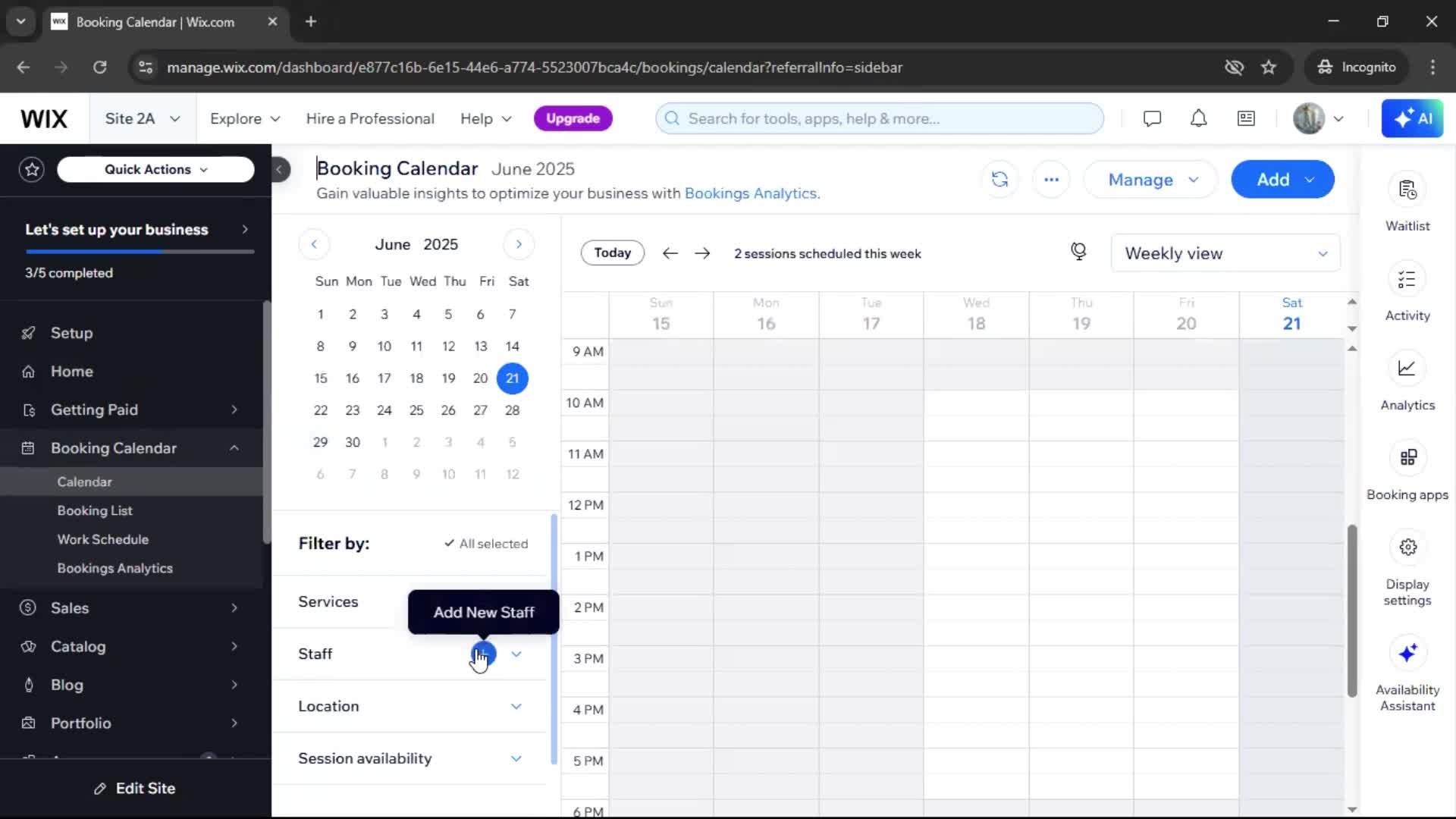
Task: Click the favorites star in sidebar
Action: tap(32, 169)
